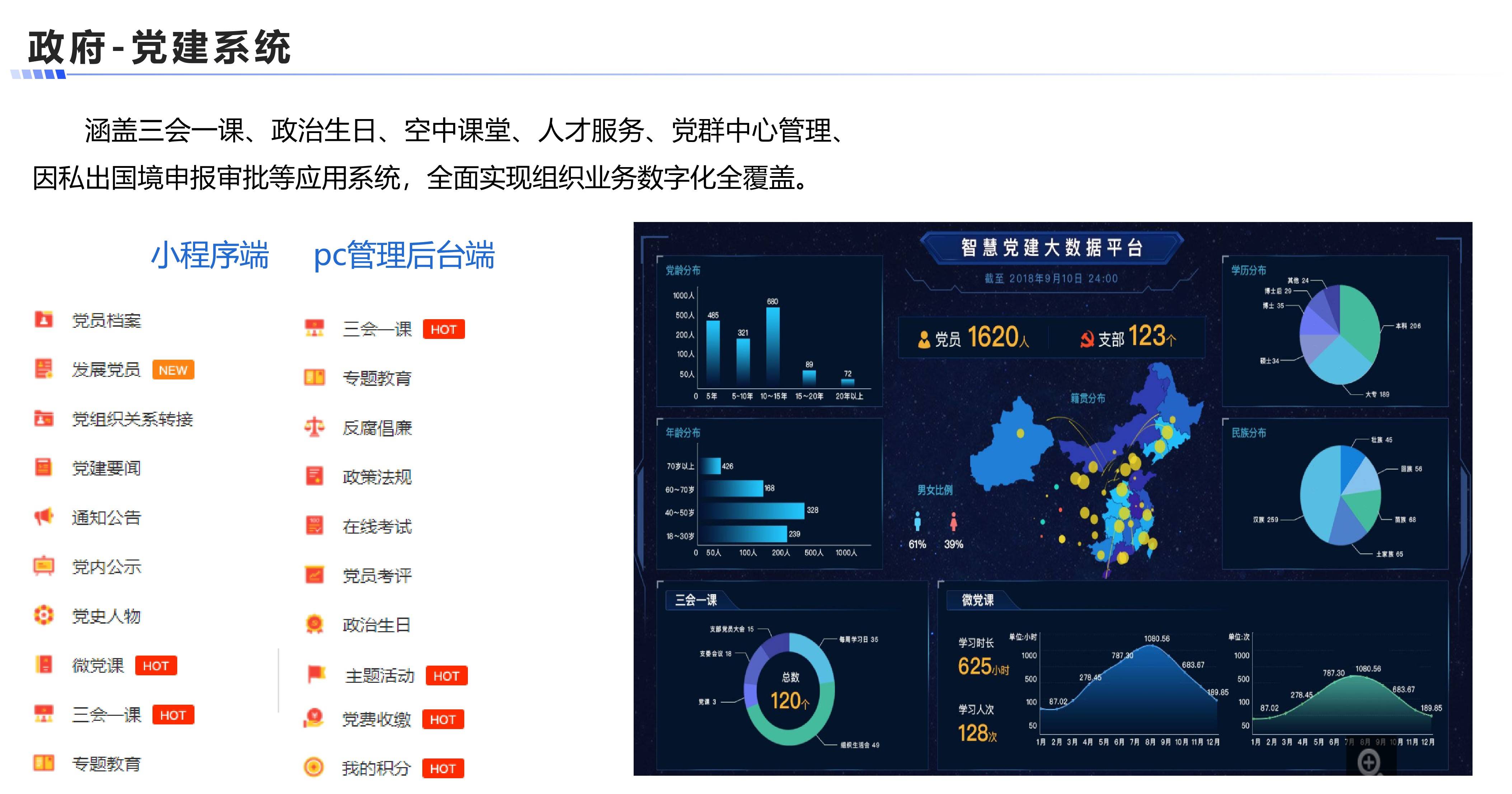Select the 在线考试 icon
1512x794 pixels.
pos(315,525)
